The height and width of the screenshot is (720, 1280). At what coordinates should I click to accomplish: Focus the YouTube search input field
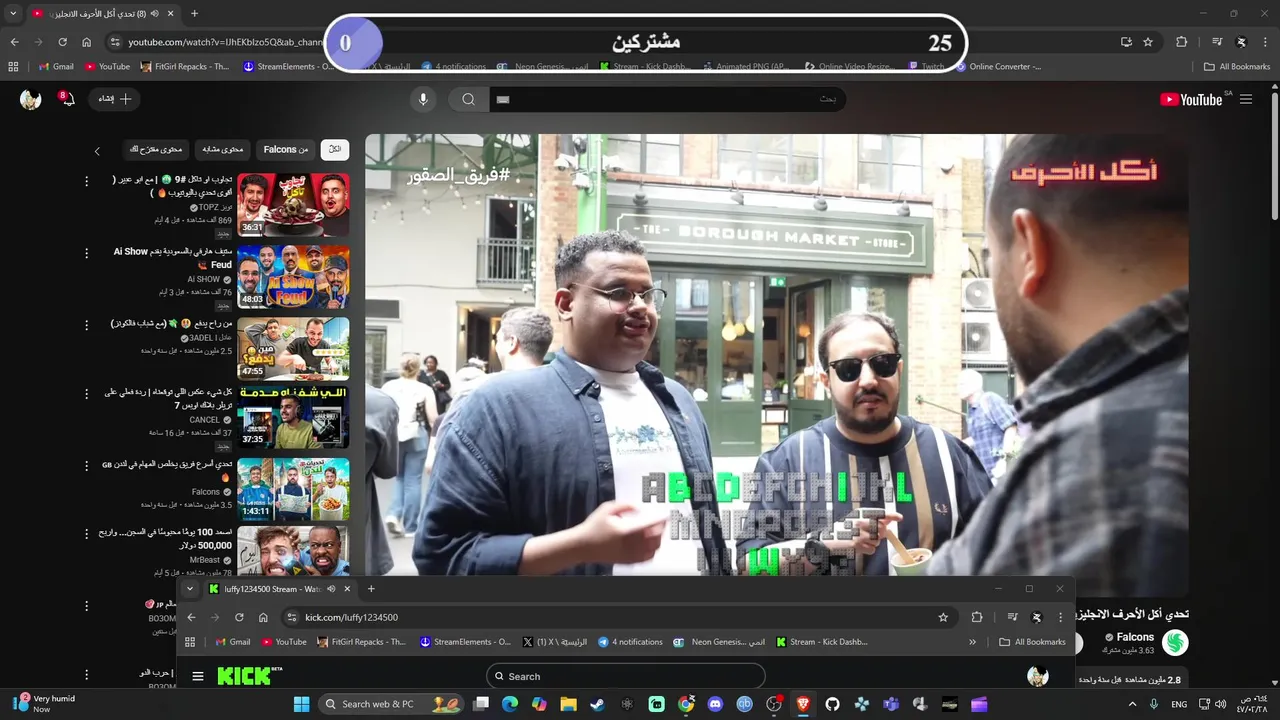pos(667,99)
